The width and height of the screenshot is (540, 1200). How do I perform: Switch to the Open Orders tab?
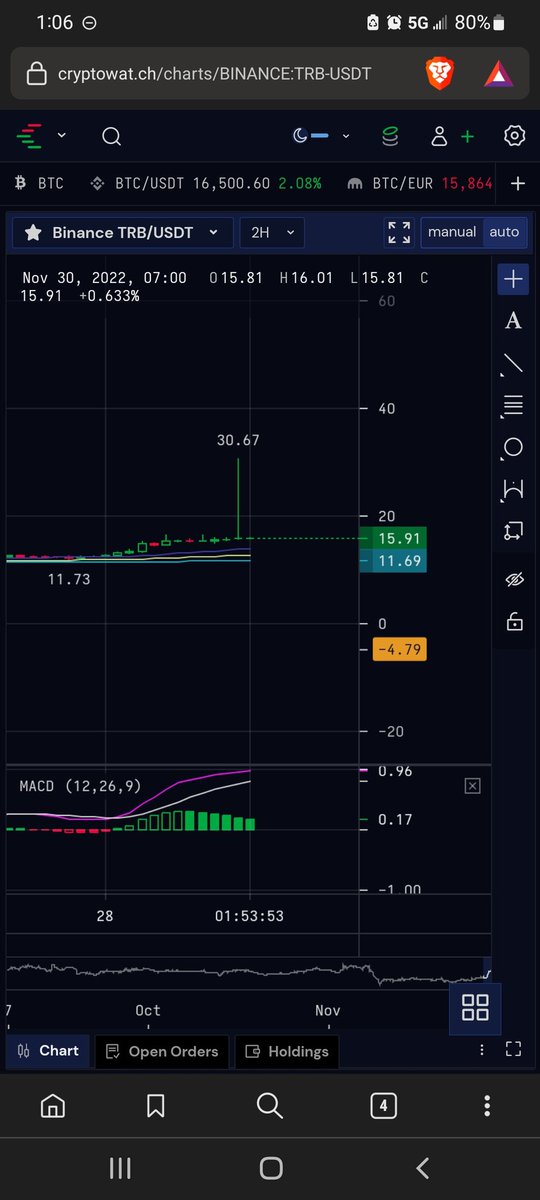pyautogui.click(x=161, y=1051)
